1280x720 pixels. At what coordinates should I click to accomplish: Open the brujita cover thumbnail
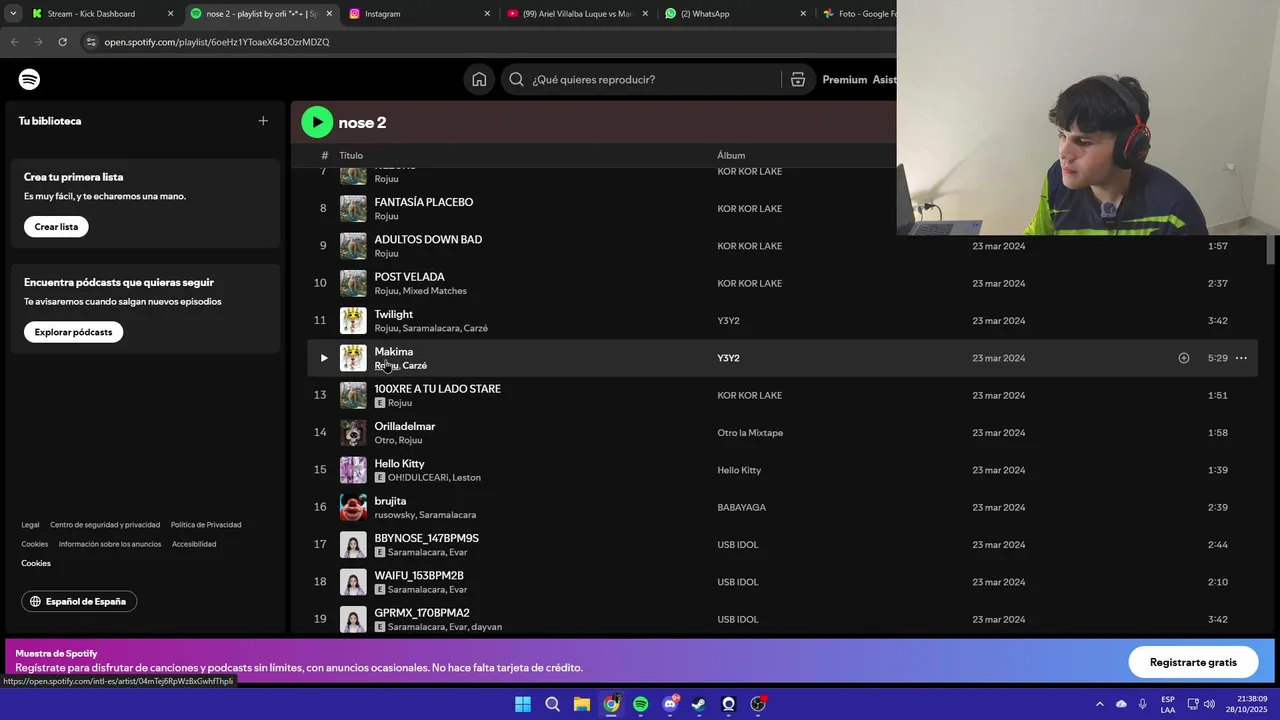[x=353, y=507]
